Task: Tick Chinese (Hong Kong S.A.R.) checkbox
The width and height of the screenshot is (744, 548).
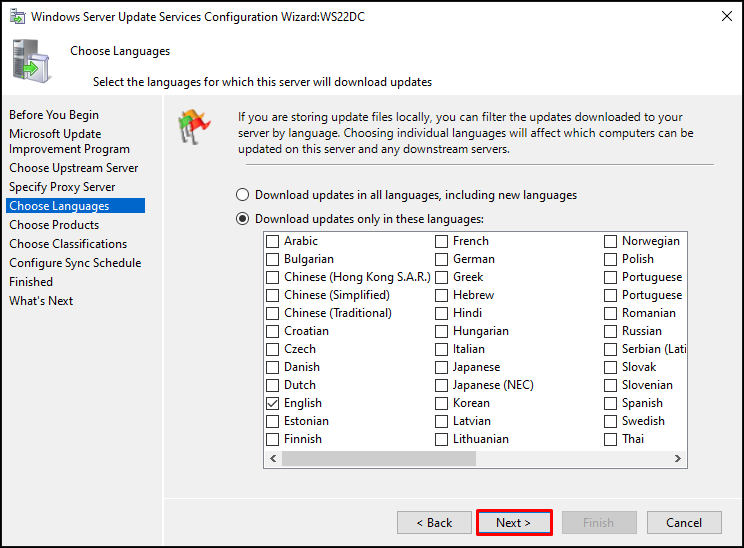Action: 272,278
